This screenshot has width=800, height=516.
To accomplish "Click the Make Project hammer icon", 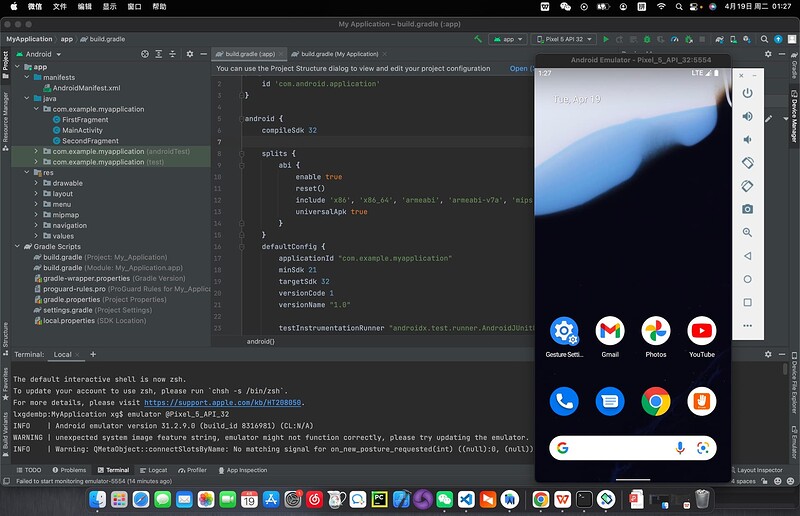I will [478, 39].
